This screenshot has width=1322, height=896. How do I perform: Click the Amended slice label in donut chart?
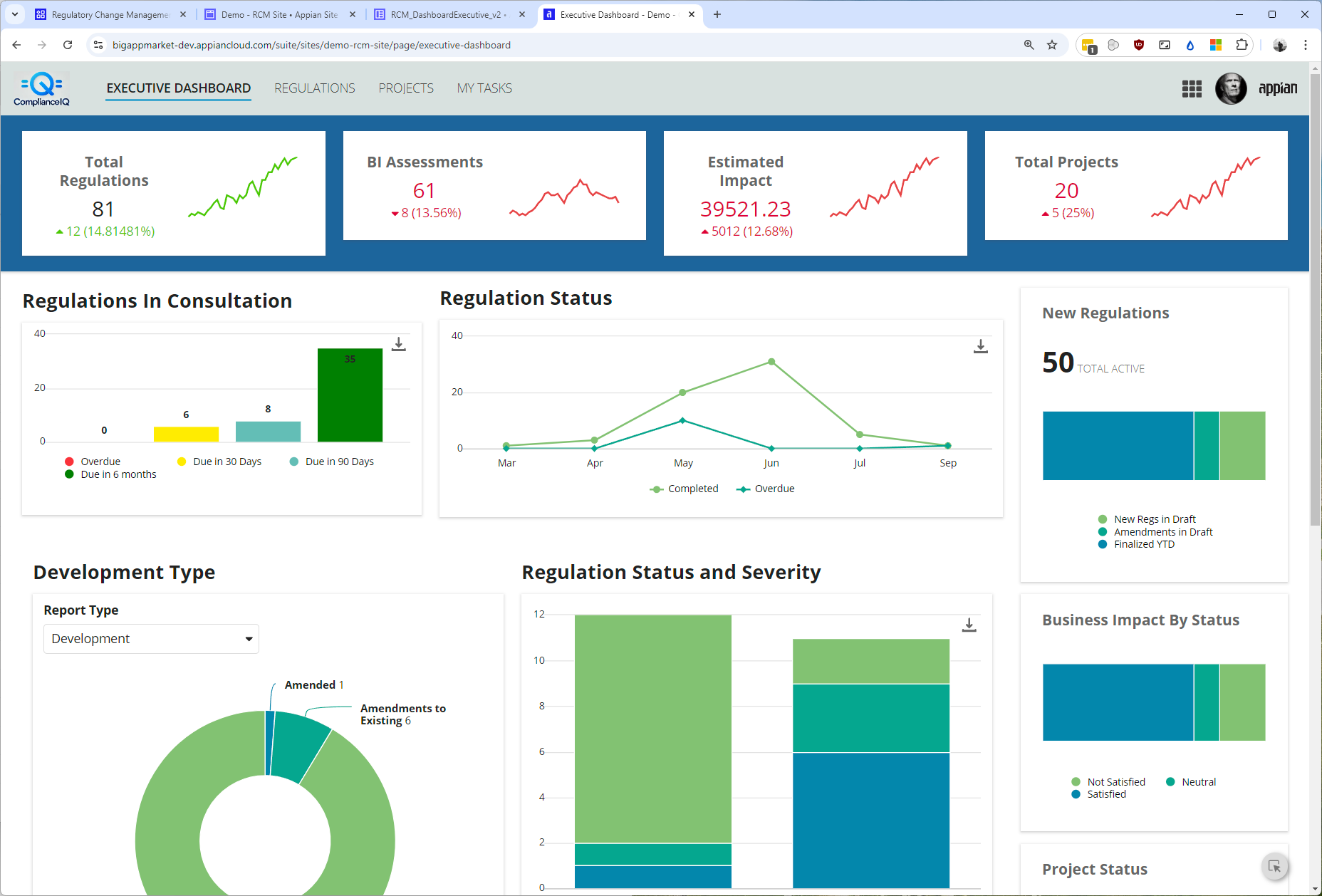point(314,684)
